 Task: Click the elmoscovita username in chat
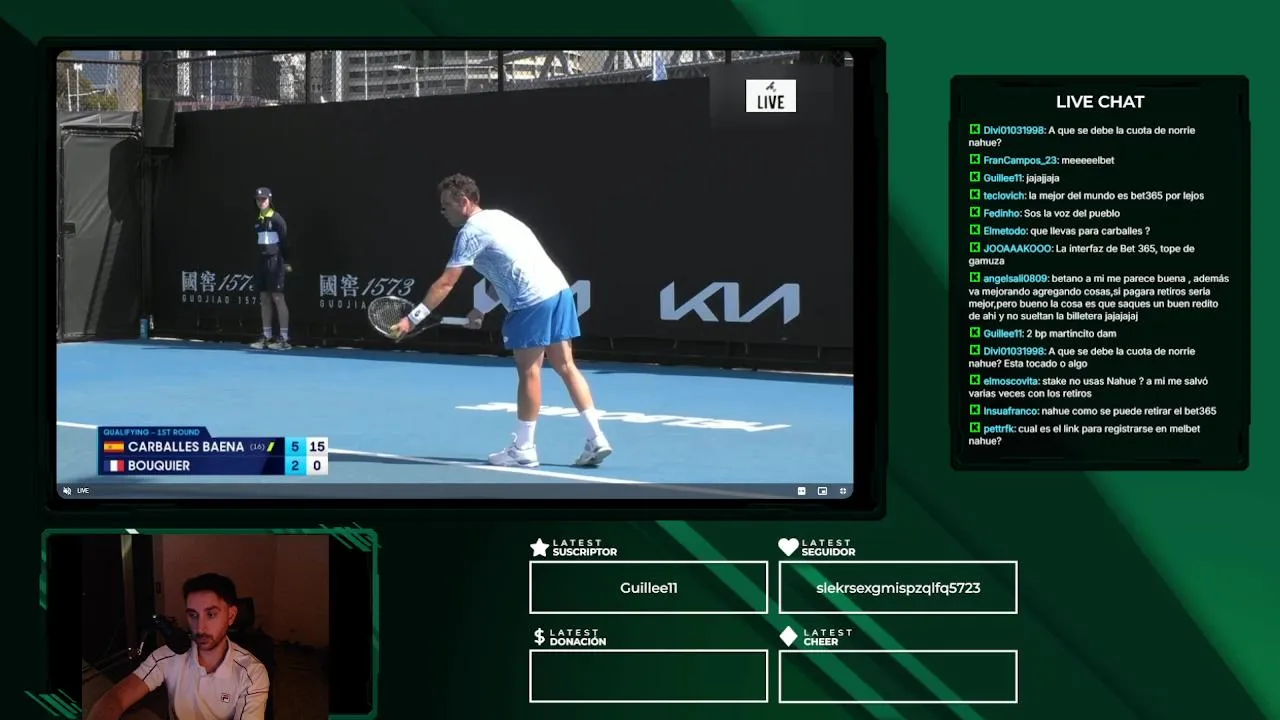1011,381
